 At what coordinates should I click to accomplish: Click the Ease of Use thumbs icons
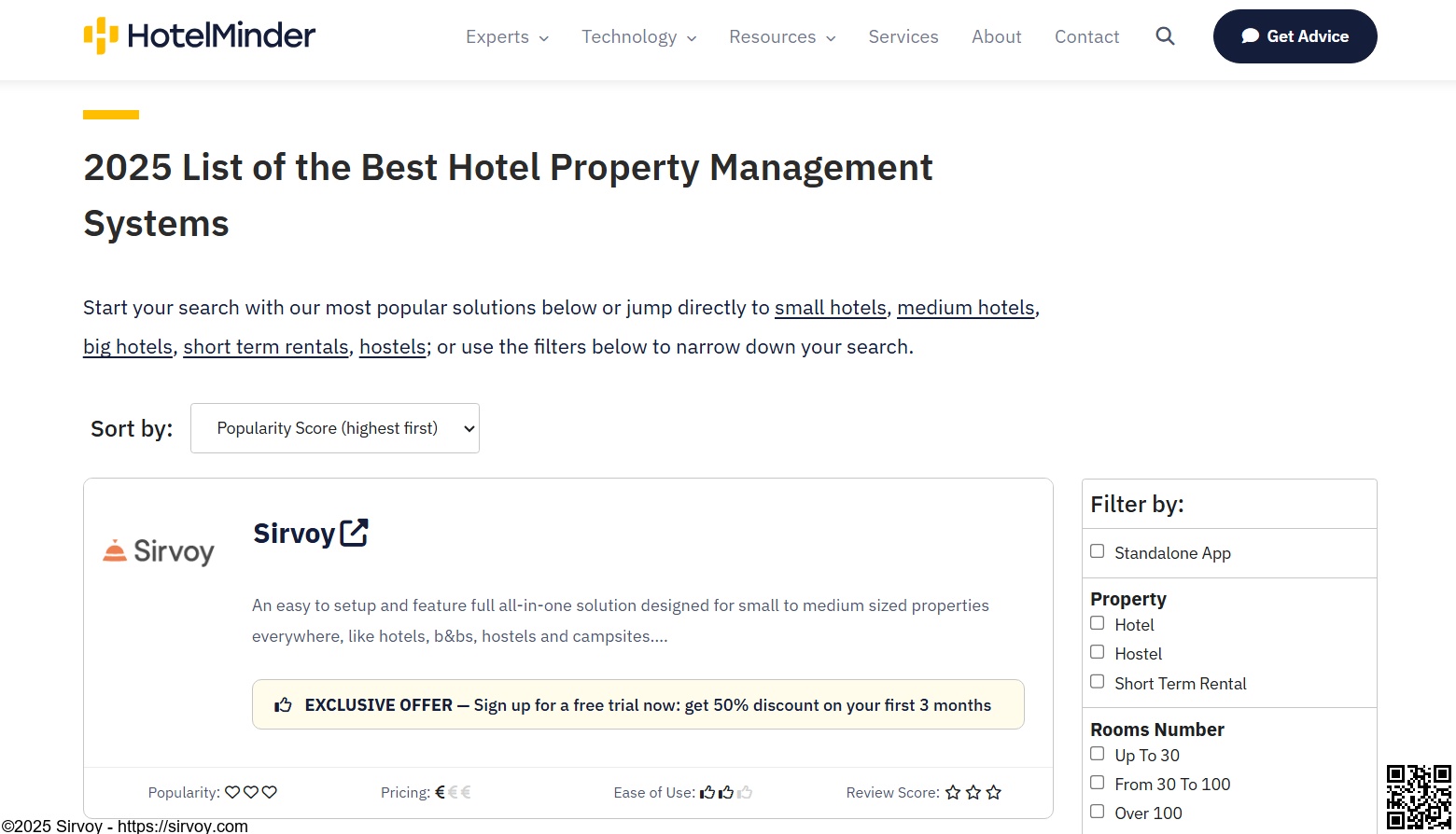(726, 792)
